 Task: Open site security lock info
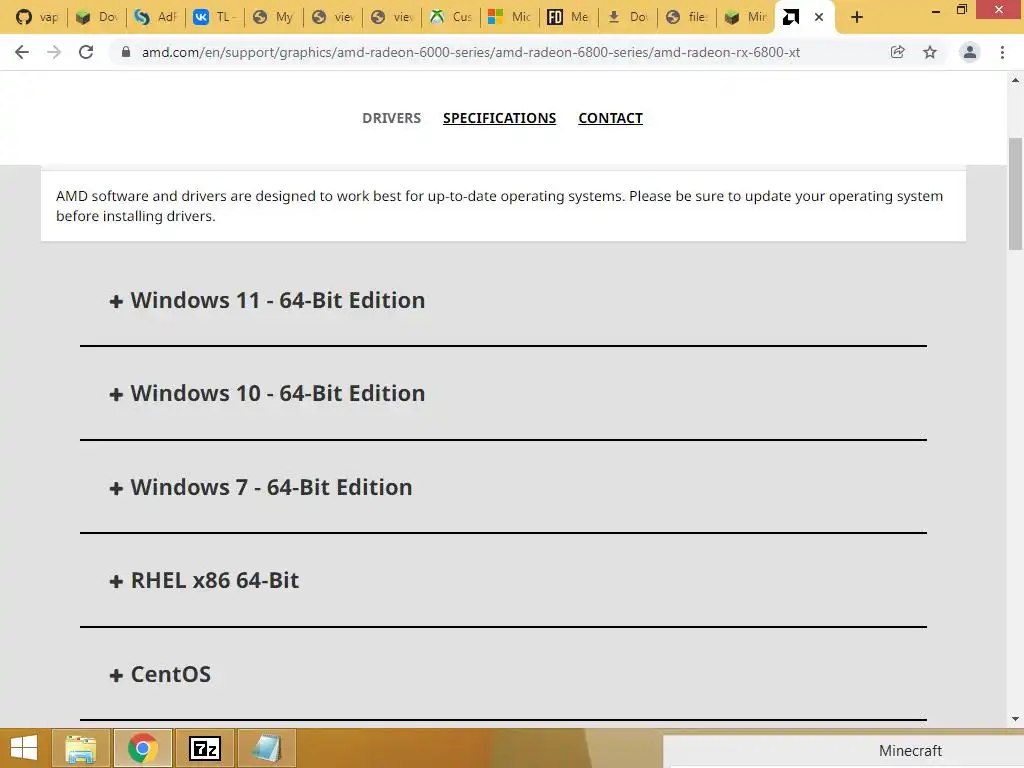126,52
